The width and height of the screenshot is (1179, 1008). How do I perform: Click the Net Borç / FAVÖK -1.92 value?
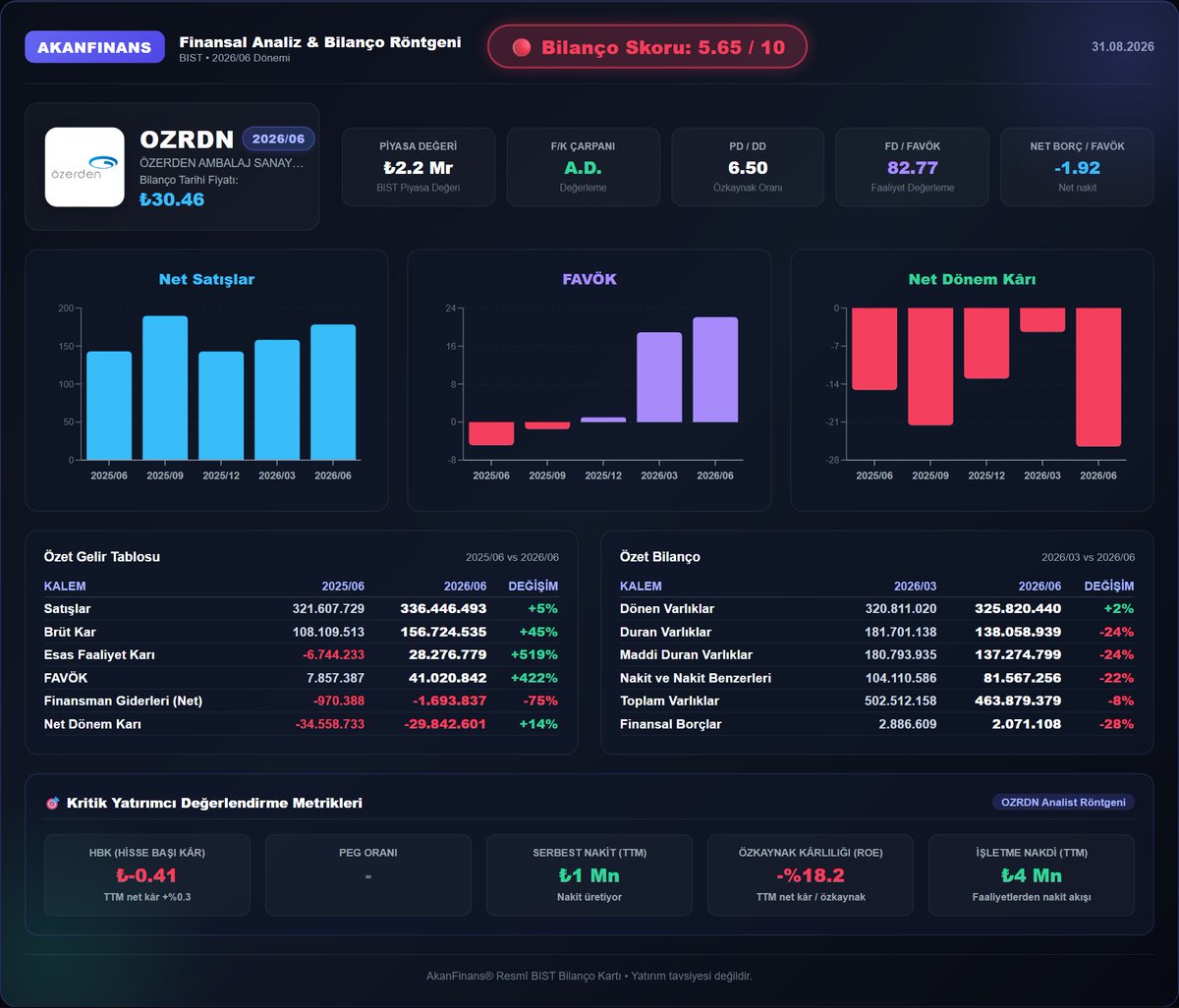point(1077,168)
